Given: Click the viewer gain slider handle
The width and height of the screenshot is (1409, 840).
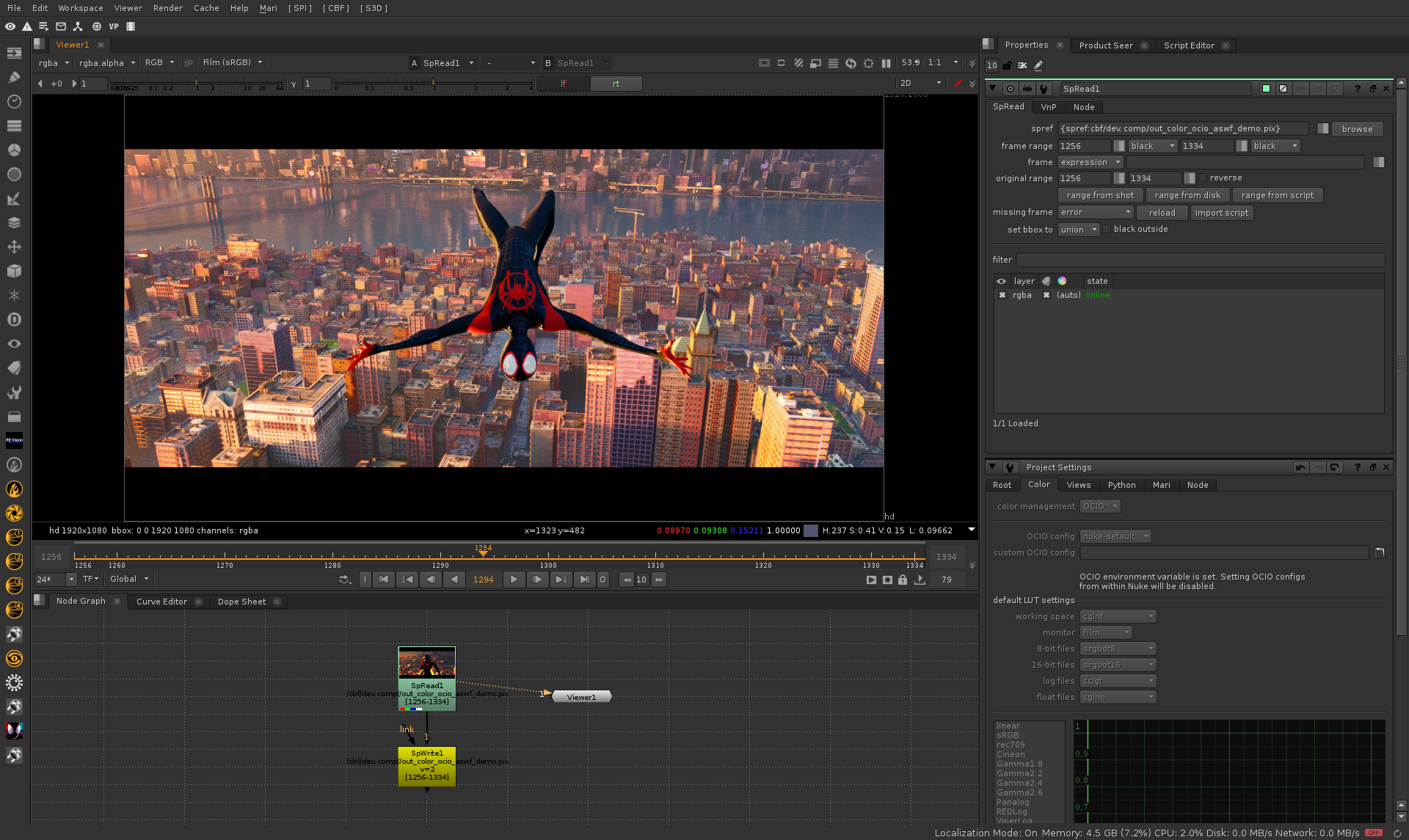Looking at the screenshot, I should (x=196, y=84).
